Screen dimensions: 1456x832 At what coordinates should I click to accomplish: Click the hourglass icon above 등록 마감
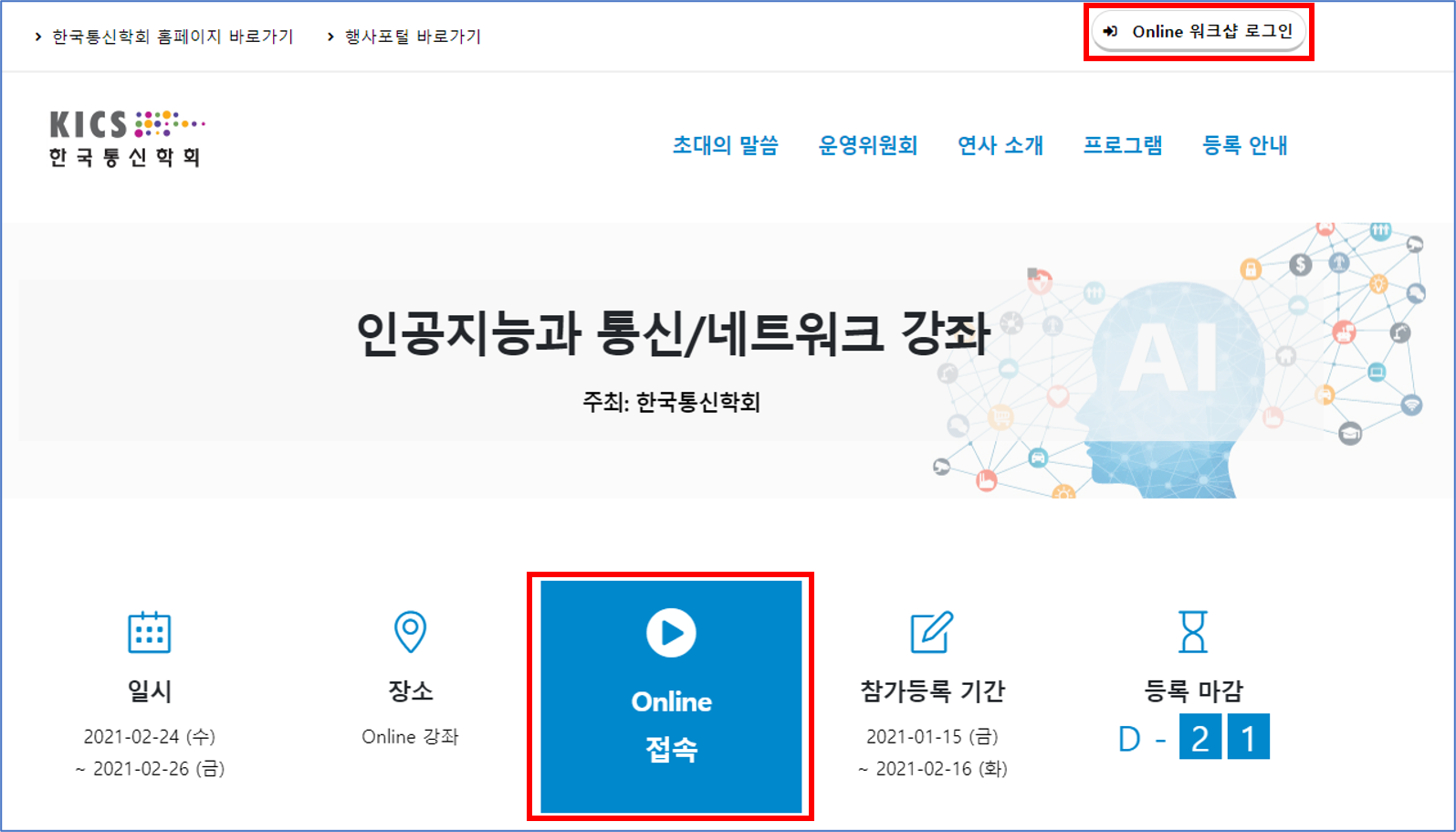tap(1192, 632)
